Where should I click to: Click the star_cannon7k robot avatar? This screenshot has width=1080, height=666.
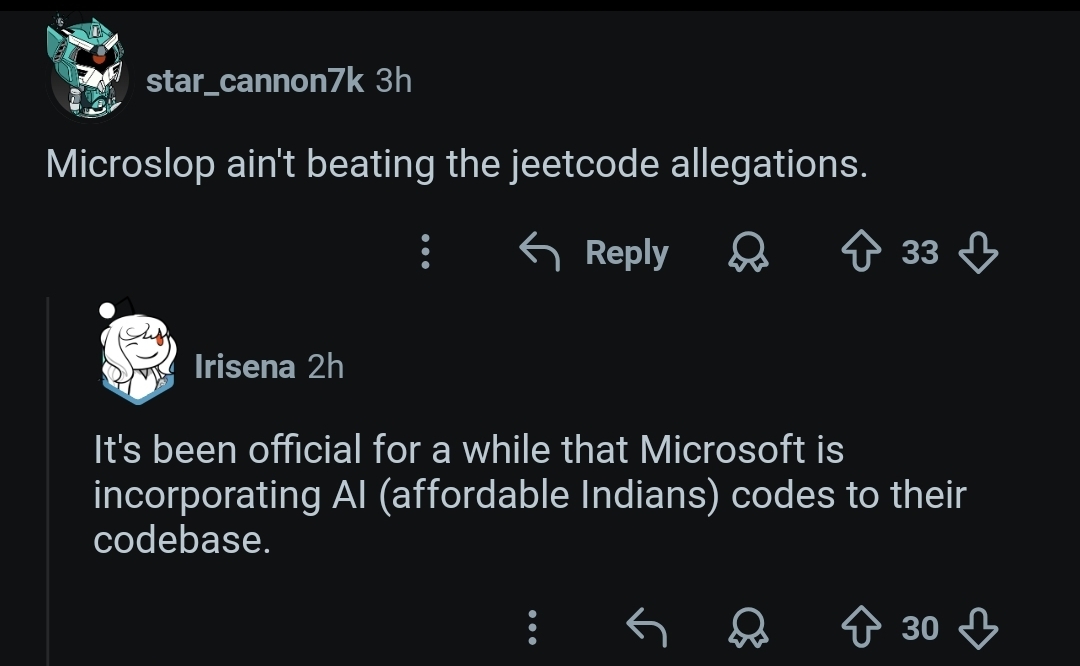pos(87,68)
